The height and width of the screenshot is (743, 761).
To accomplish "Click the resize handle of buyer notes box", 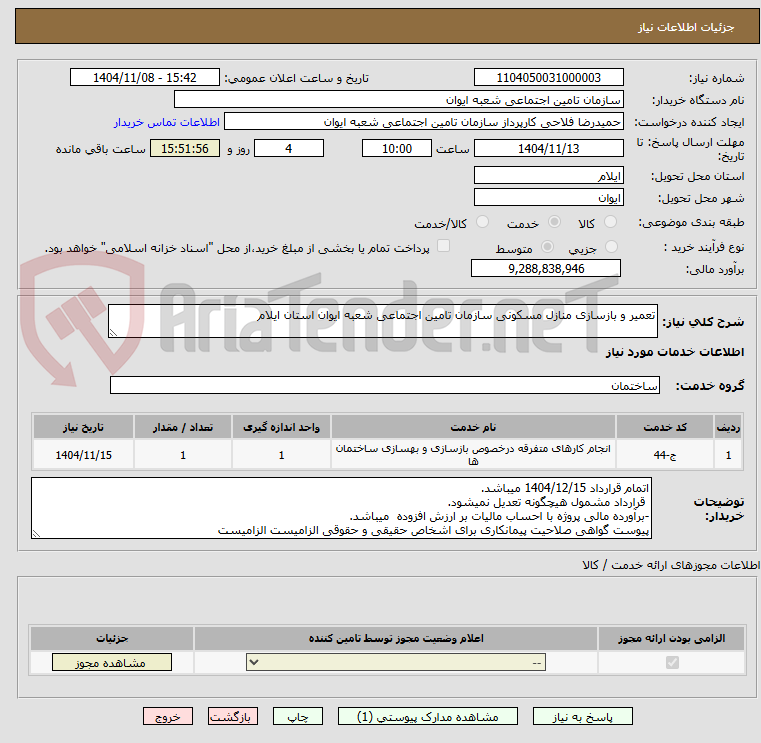I will click(36, 533).
